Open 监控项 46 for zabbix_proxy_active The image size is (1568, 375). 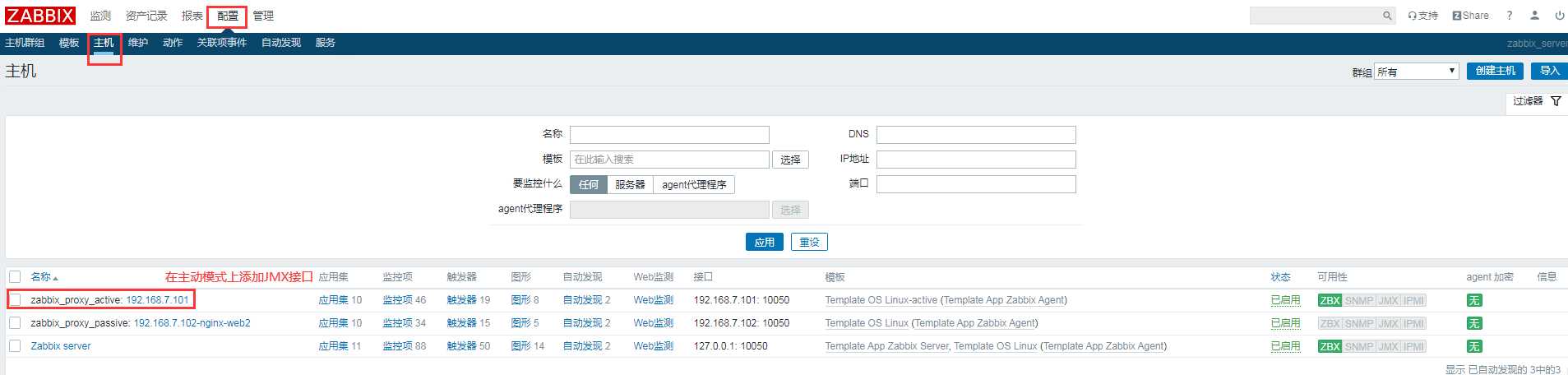[397, 300]
